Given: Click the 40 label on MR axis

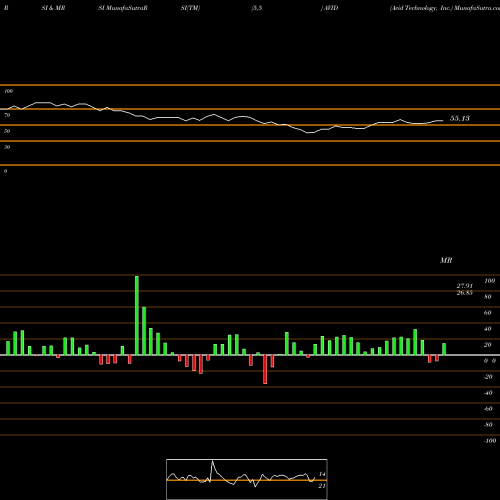Looking at the screenshot, I should 487,329.
